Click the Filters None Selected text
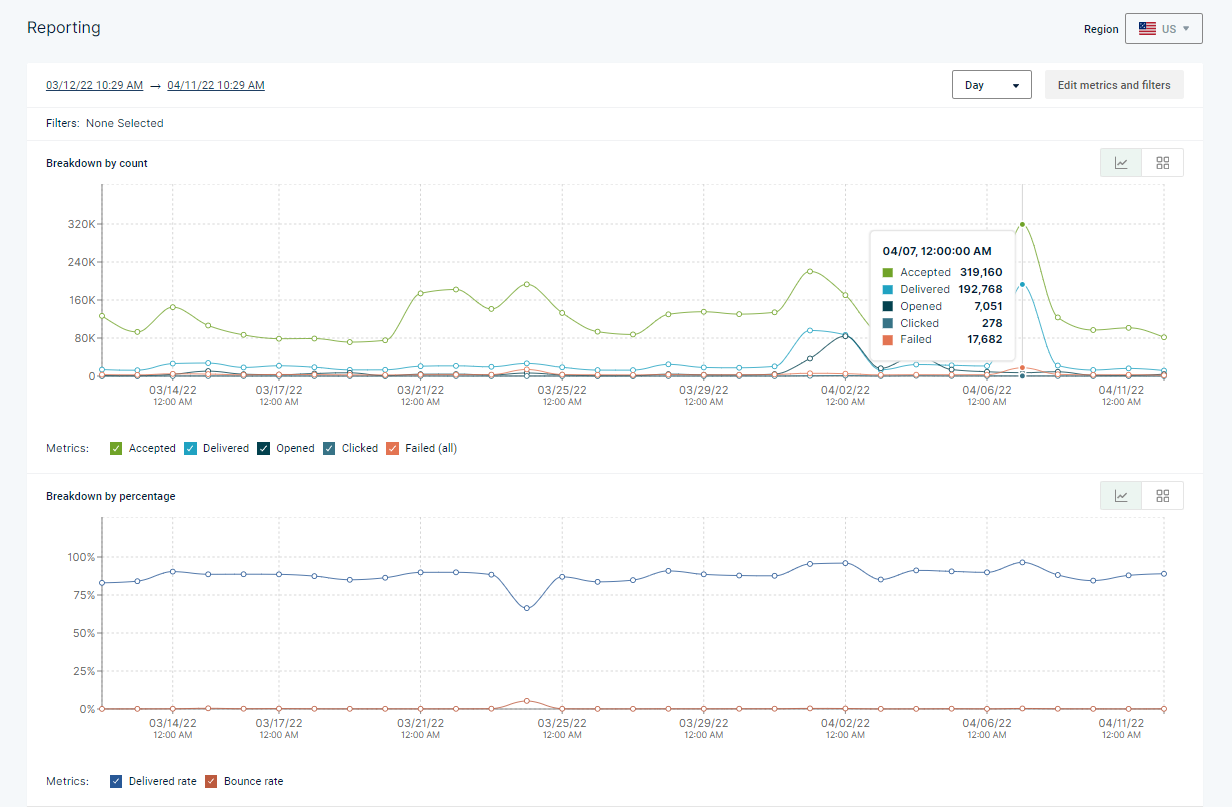1232x807 pixels. tap(105, 123)
